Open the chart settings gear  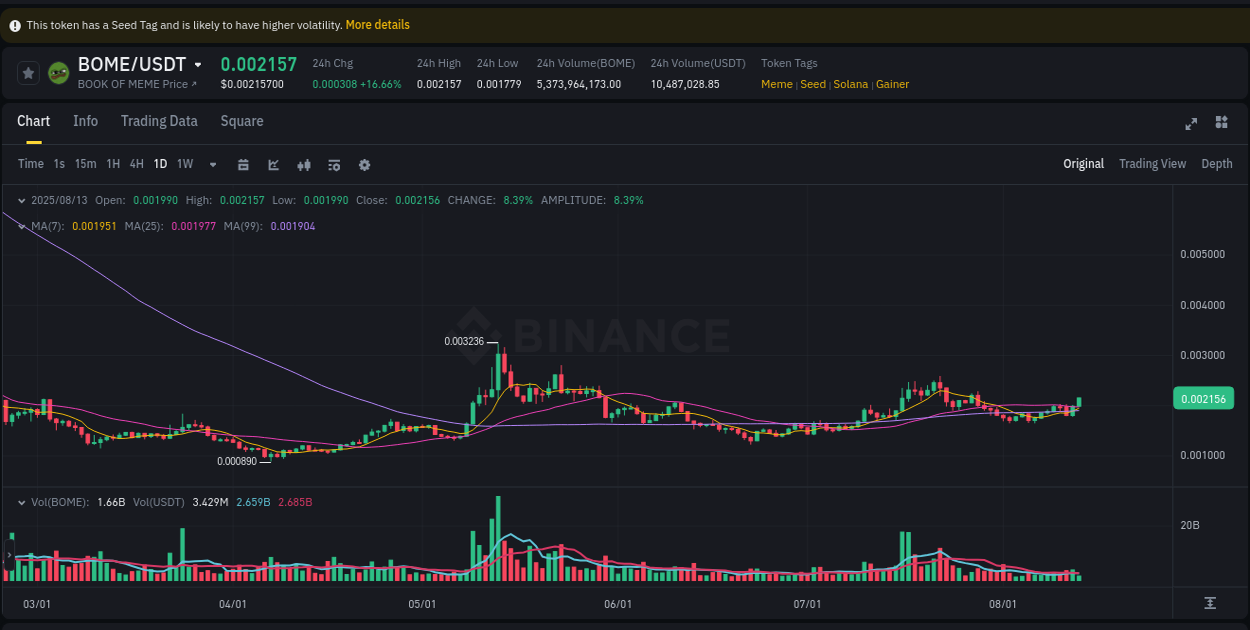point(364,163)
